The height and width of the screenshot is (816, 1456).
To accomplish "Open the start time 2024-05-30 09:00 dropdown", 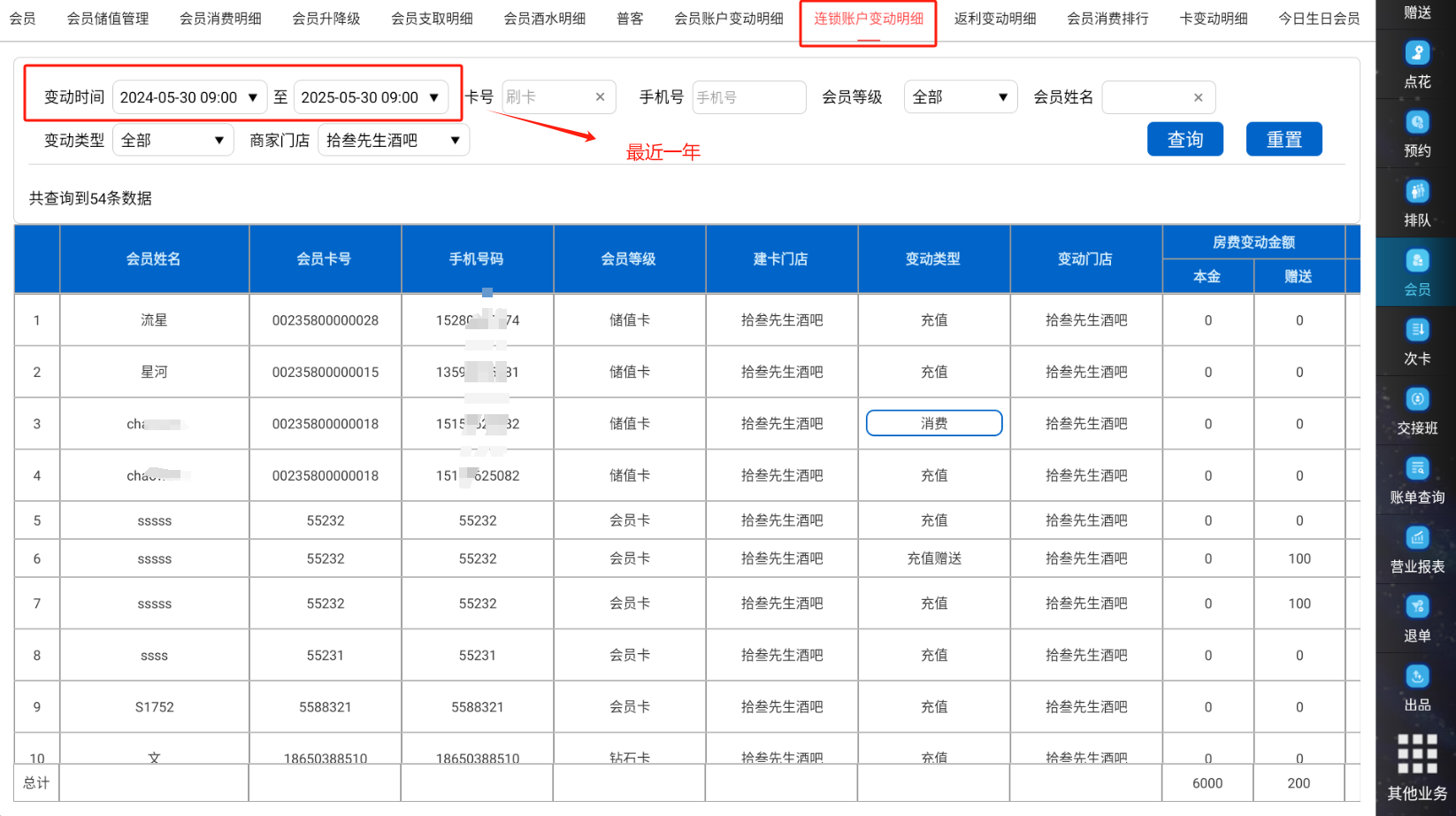I will [x=189, y=97].
